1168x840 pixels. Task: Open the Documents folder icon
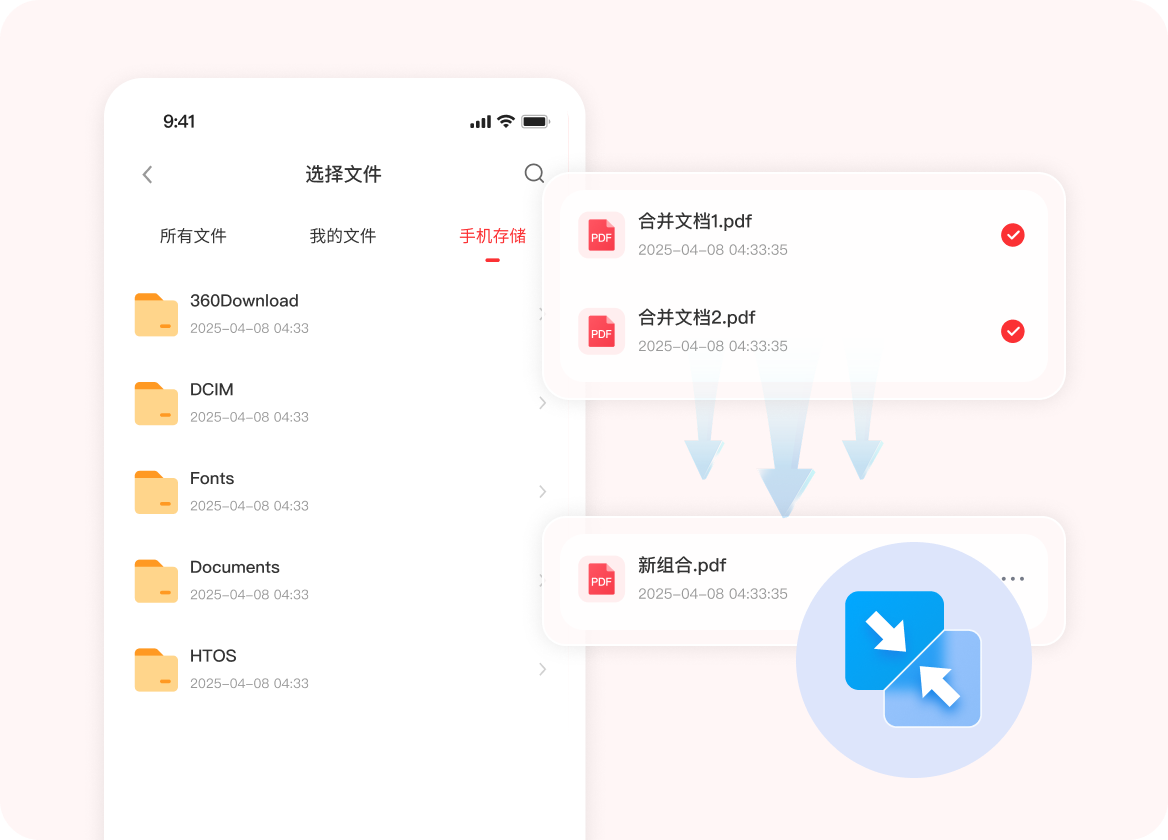(x=156, y=580)
